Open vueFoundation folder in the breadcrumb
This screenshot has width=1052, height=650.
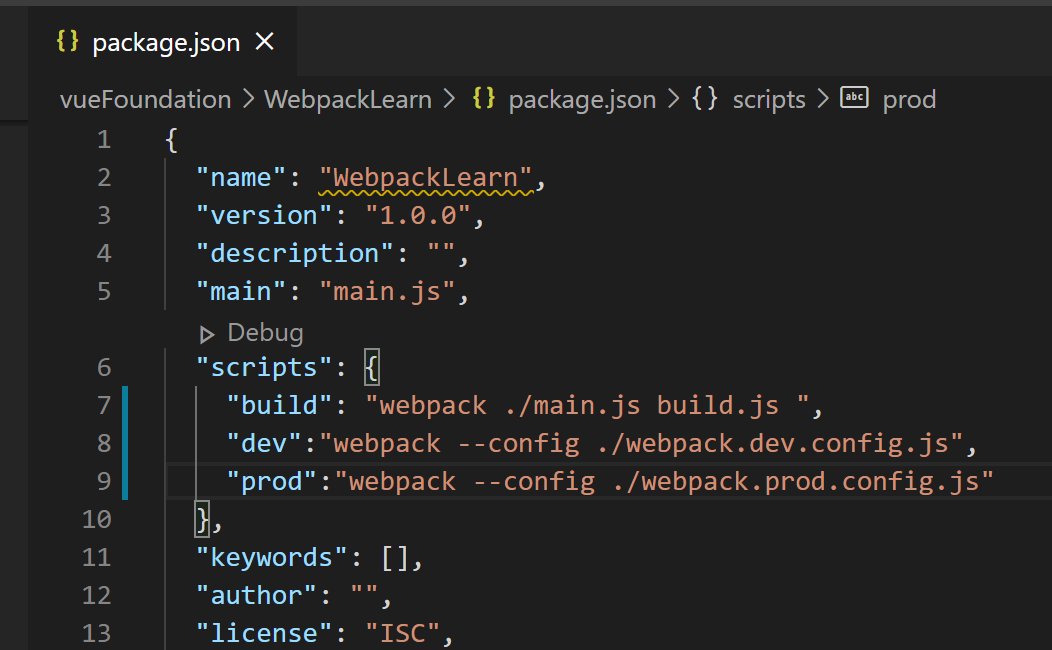coord(146,100)
